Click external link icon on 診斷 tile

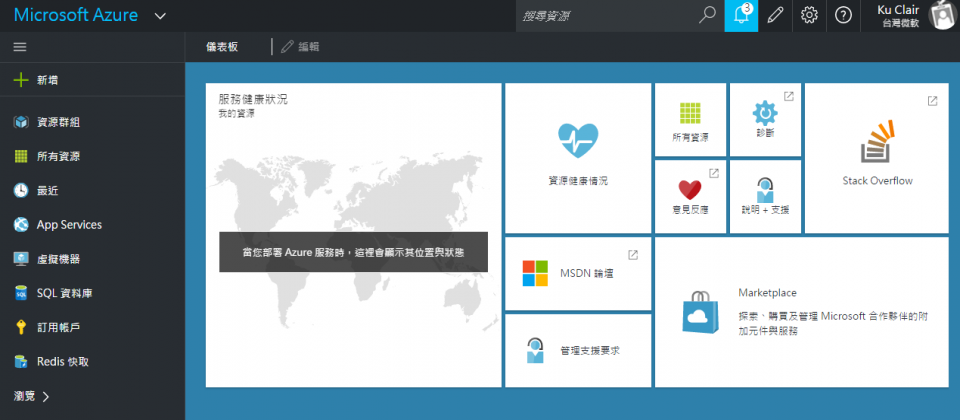789,96
